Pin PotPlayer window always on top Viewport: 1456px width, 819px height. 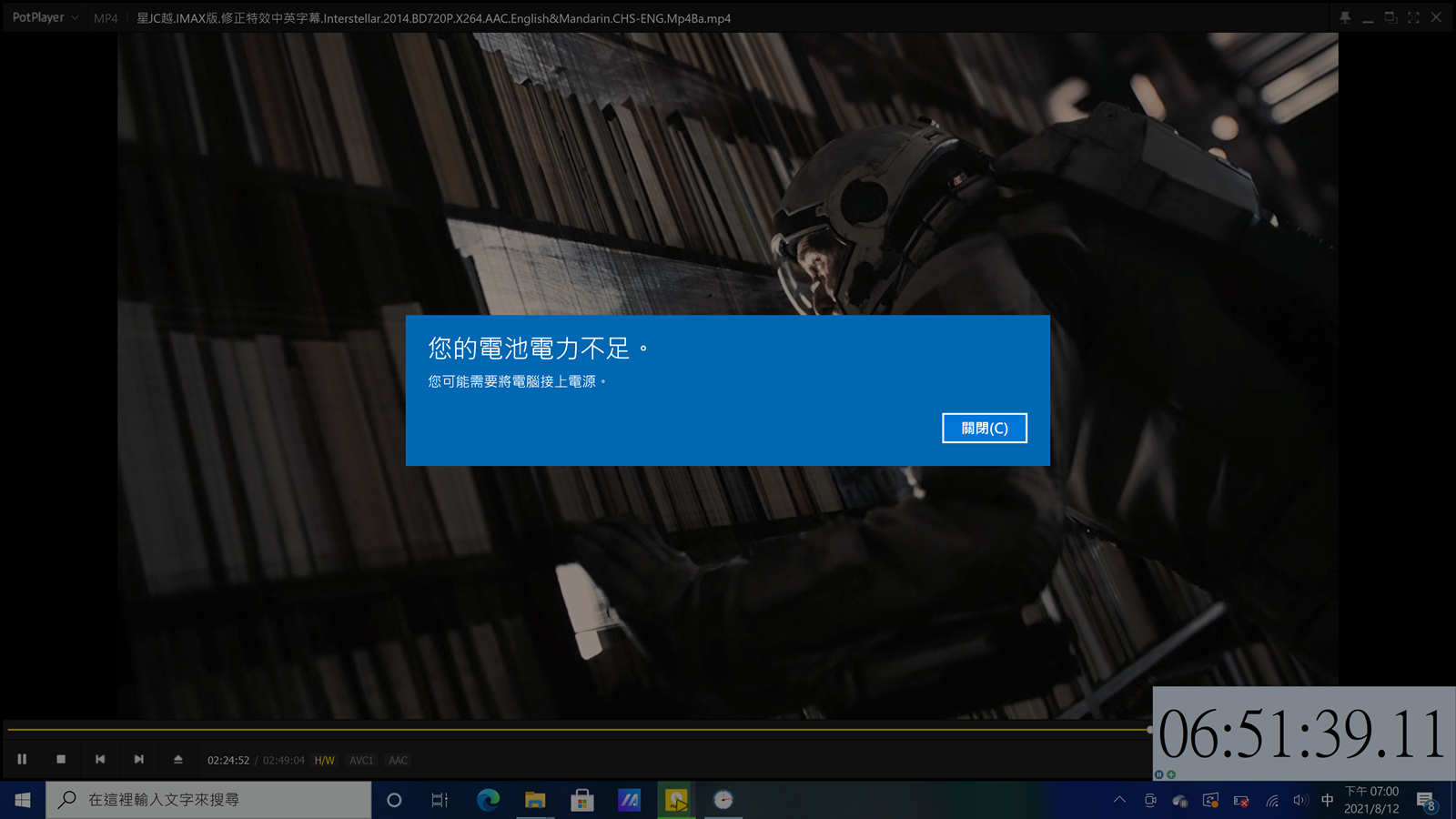(1345, 17)
